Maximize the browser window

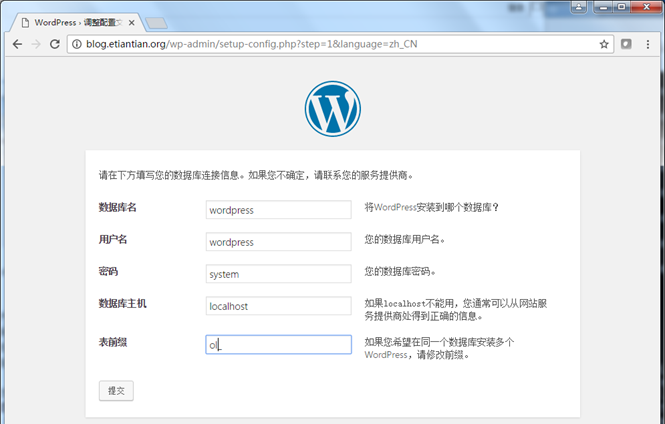621,7
